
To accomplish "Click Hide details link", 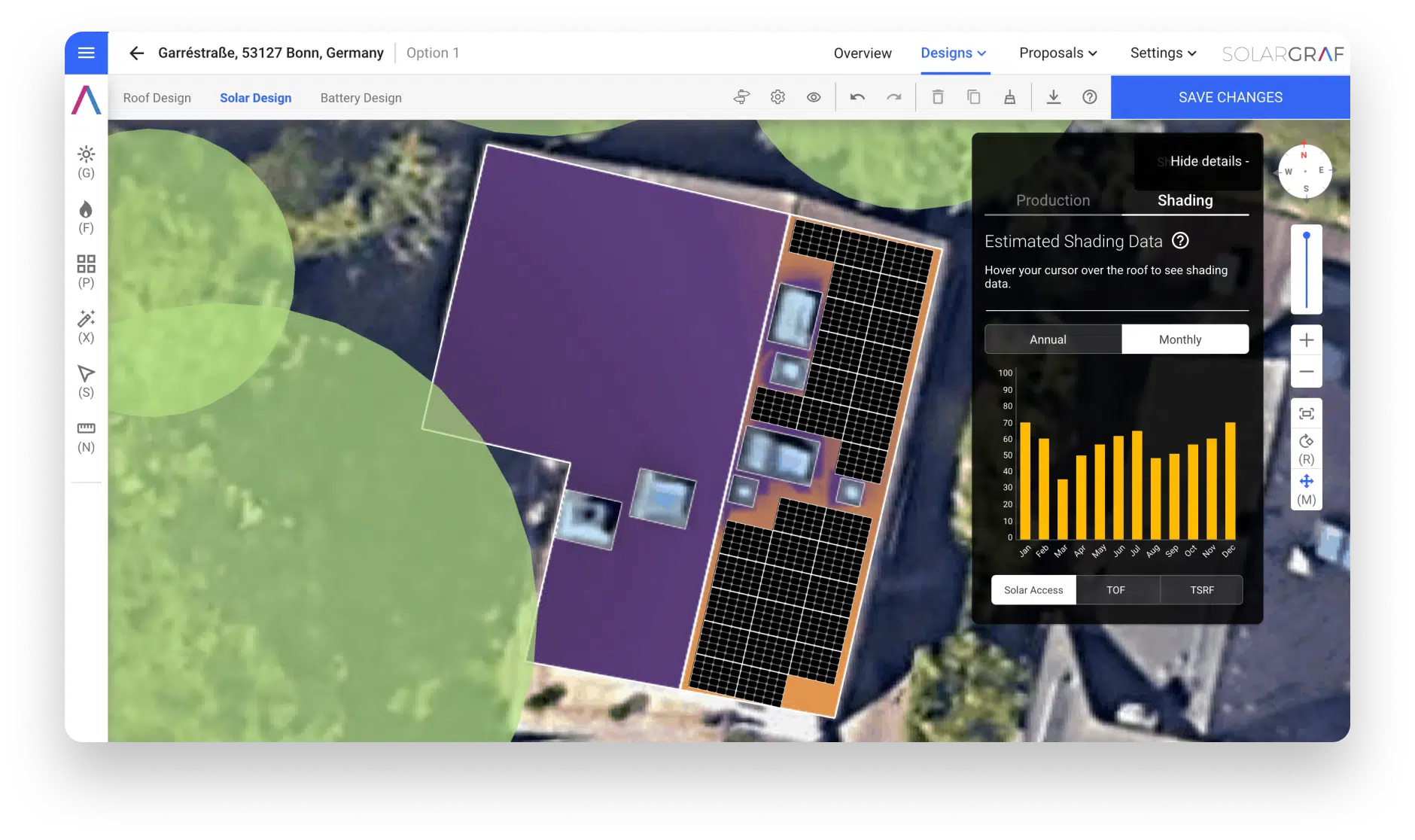I will click(1210, 161).
